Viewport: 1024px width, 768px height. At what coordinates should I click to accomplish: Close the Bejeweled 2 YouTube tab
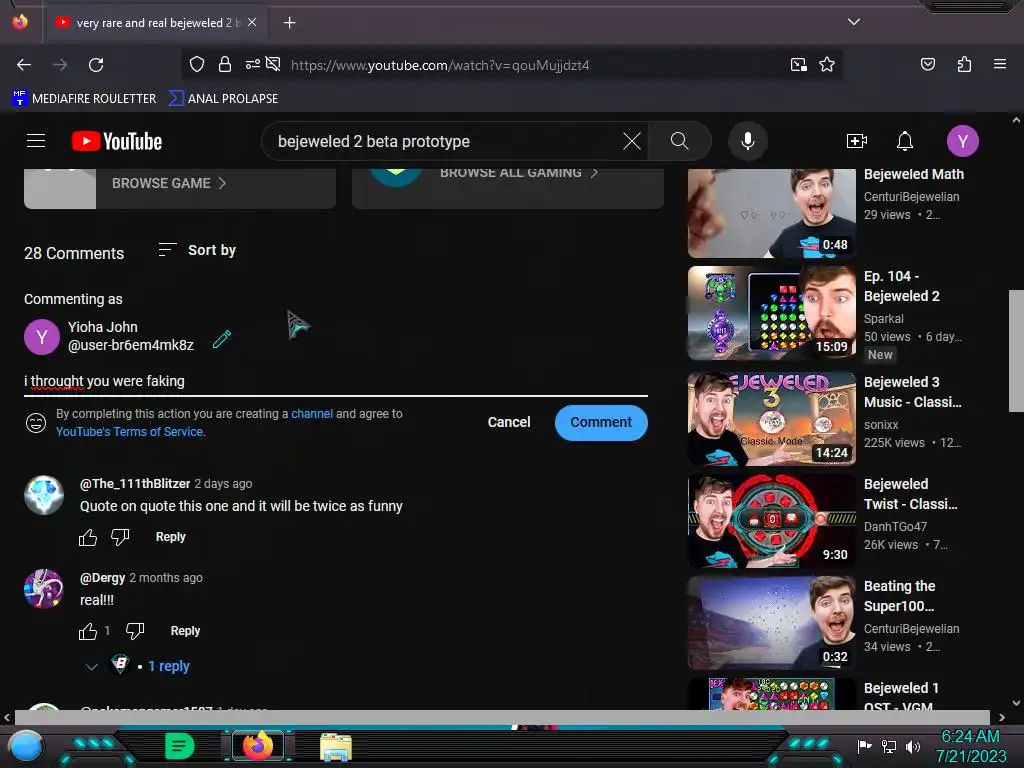[252, 22]
